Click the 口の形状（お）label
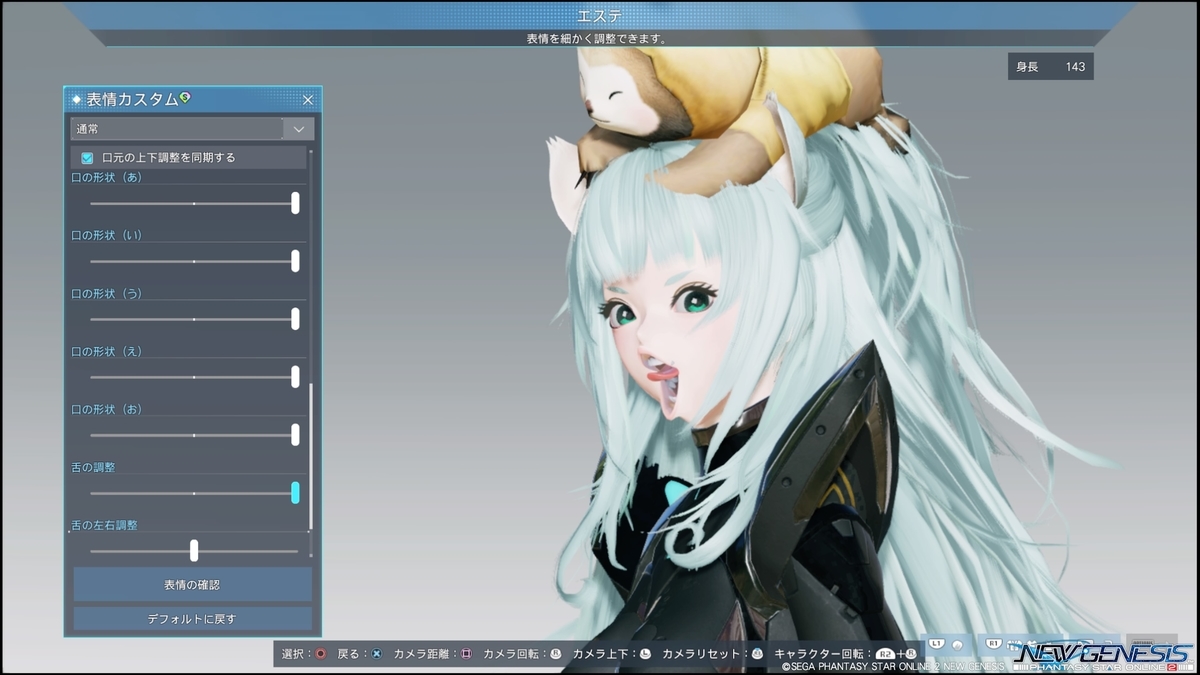This screenshot has width=1200, height=675. pos(107,409)
